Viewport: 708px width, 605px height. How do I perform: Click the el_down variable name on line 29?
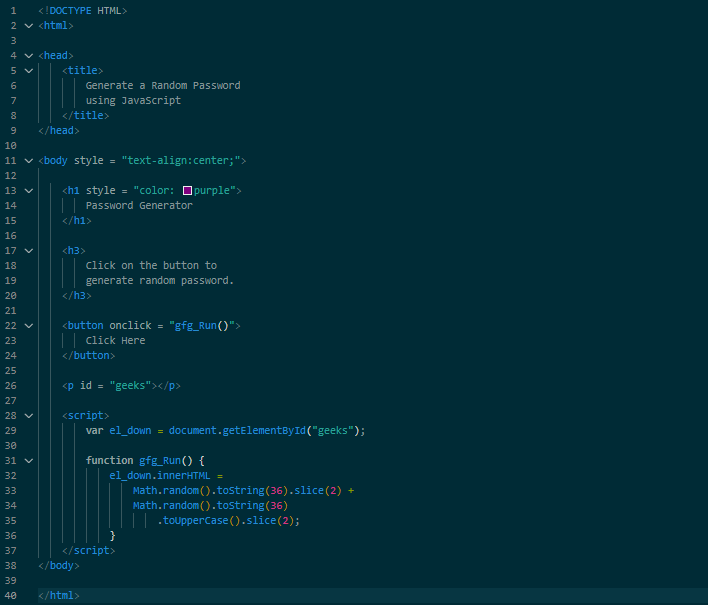coord(130,431)
